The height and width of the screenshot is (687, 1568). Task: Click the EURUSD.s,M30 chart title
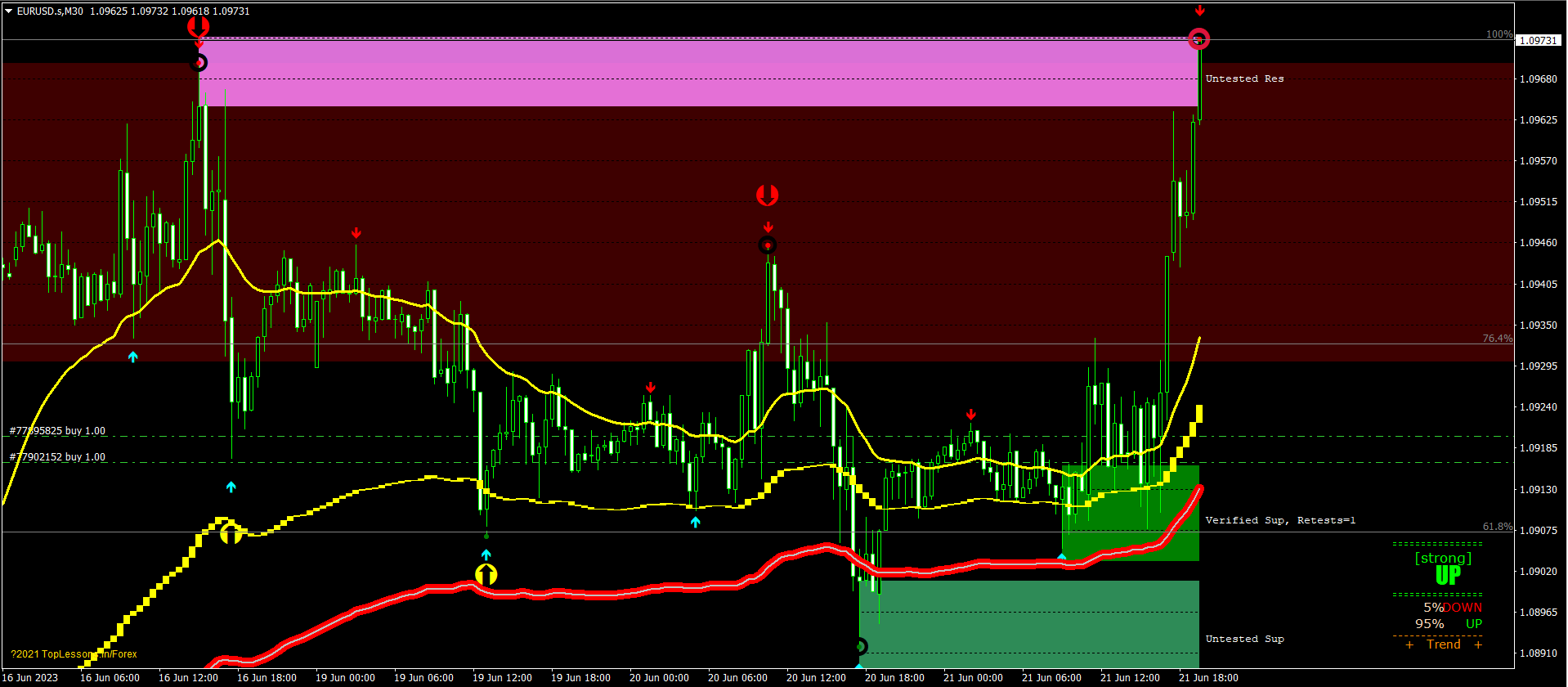click(x=50, y=11)
